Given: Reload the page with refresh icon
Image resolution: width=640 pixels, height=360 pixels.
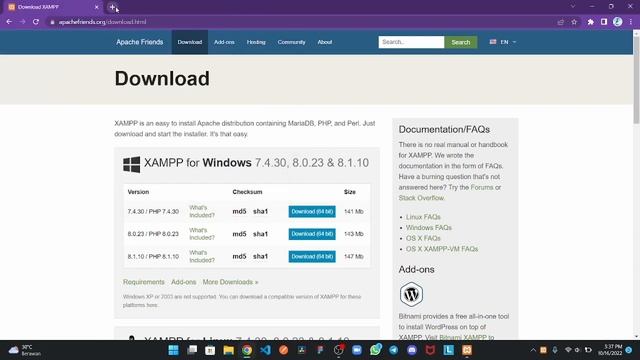Looking at the screenshot, I should tap(36, 22).
